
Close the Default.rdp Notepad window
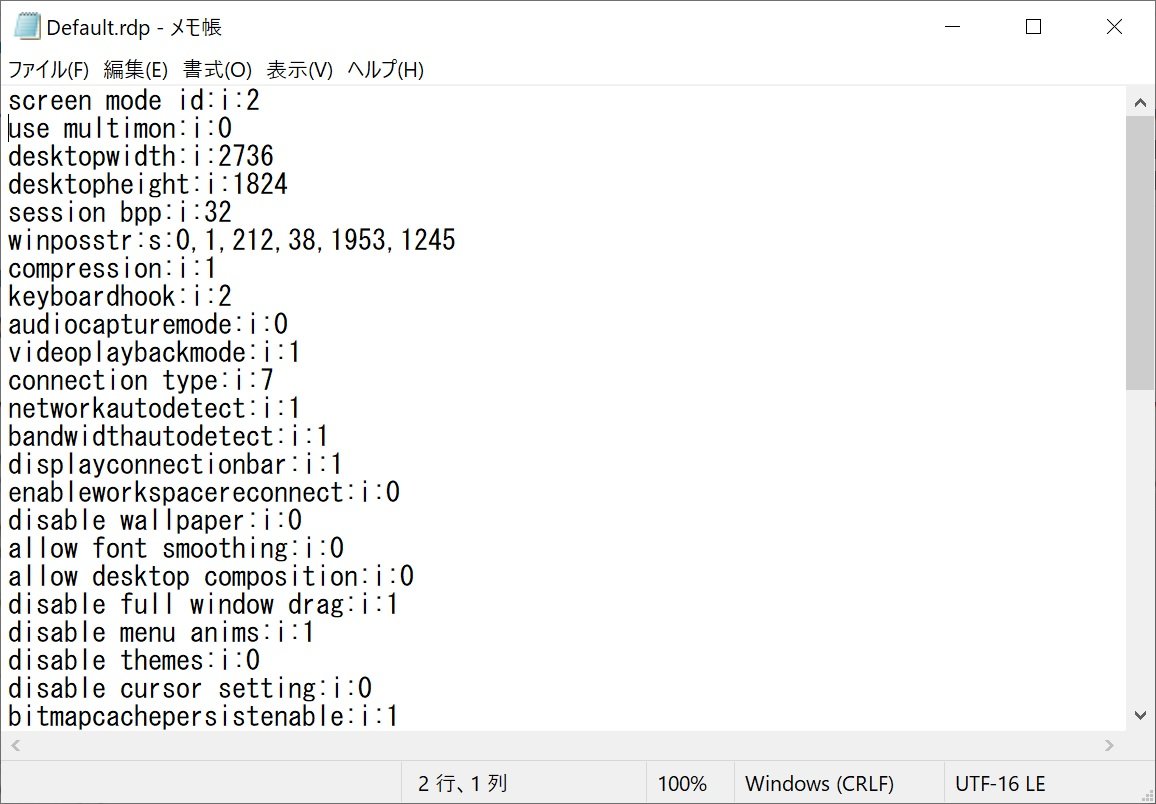coord(1115,27)
